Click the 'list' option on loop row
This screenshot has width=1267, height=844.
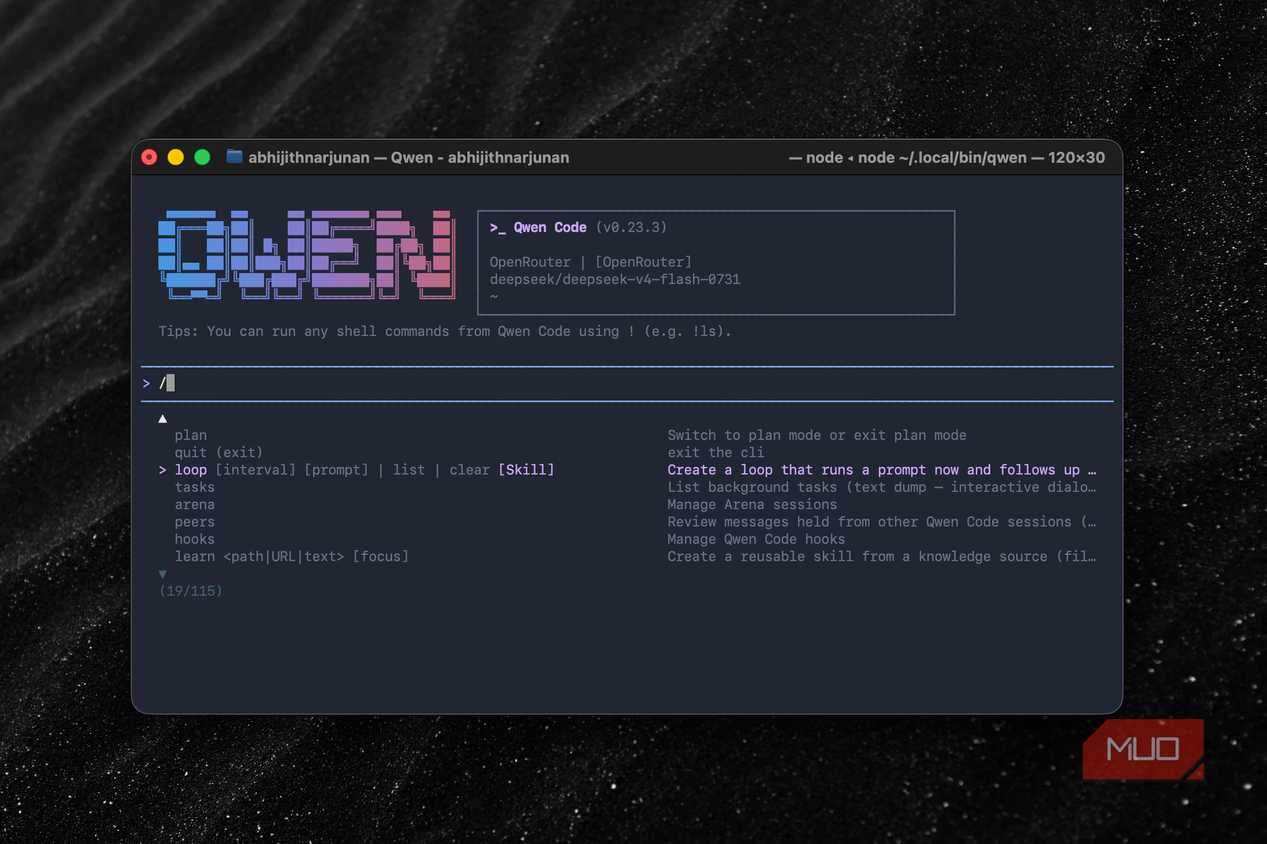point(409,470)
